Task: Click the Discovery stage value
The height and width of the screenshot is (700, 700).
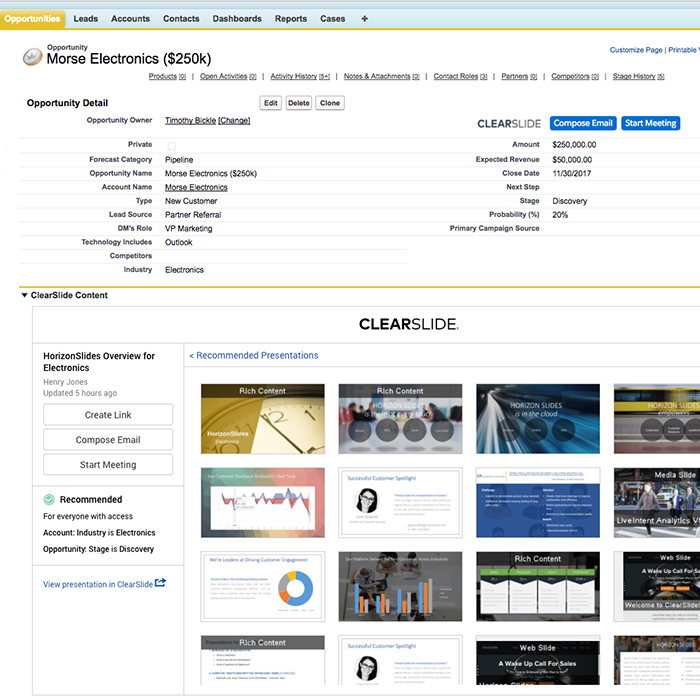Action: click(x=570, y=201)
